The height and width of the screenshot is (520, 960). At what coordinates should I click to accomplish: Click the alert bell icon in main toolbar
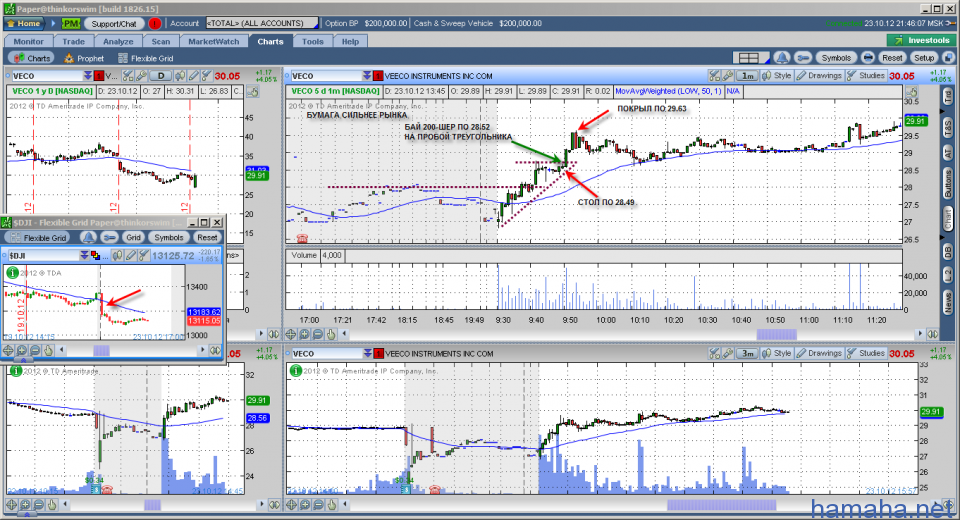pos(782,58)
